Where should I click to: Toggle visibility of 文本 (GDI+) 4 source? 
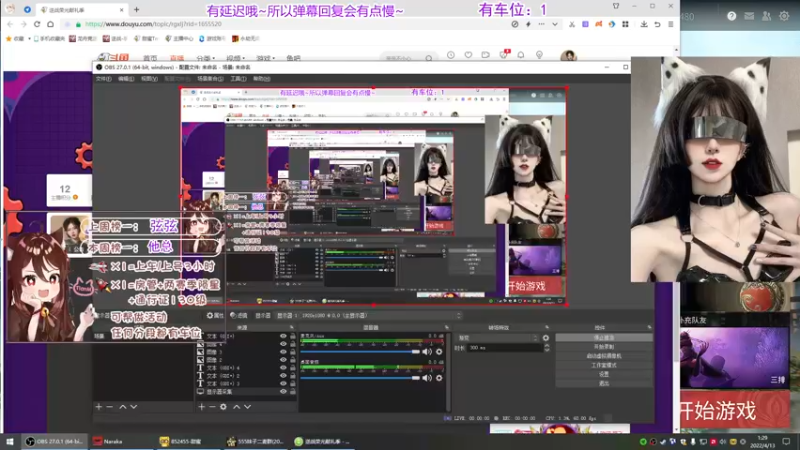(x=283, y=367)
